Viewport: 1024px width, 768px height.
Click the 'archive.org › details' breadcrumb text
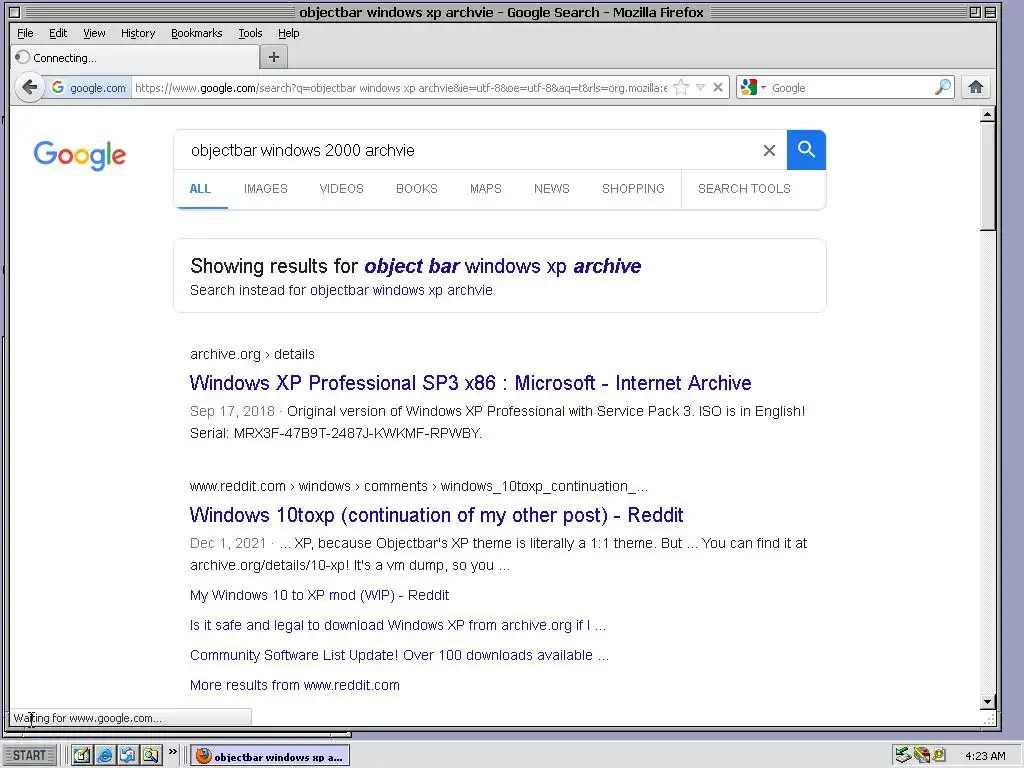click(x=252, y=355)
